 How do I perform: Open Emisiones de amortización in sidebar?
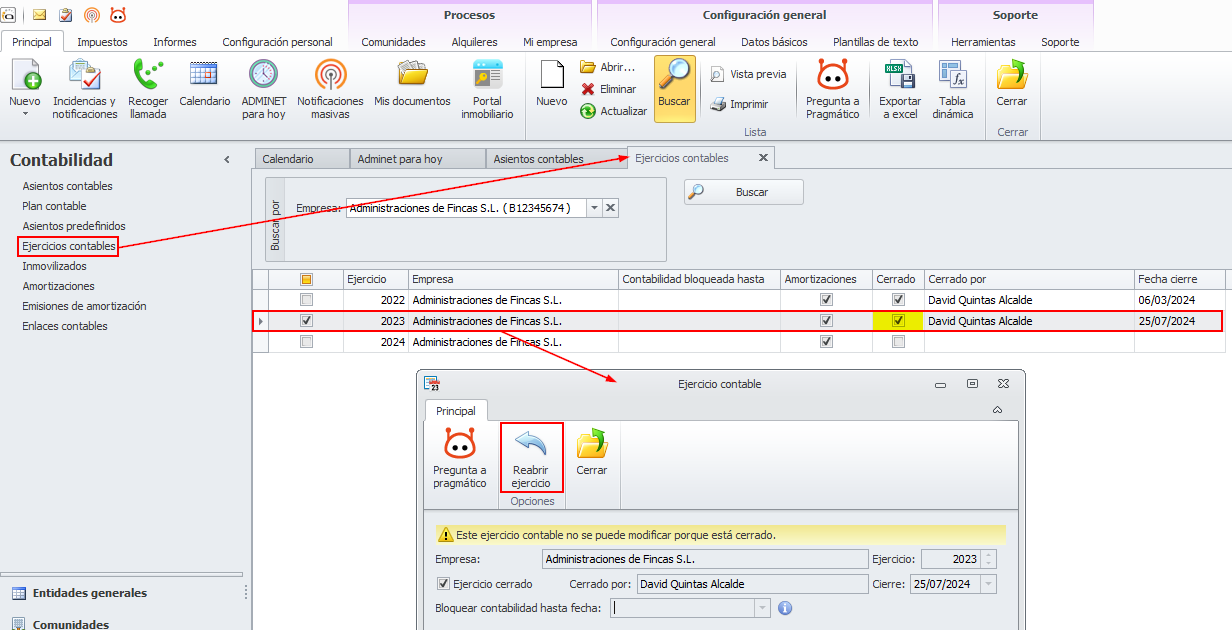pyautogui.click(x=84, y=306)
